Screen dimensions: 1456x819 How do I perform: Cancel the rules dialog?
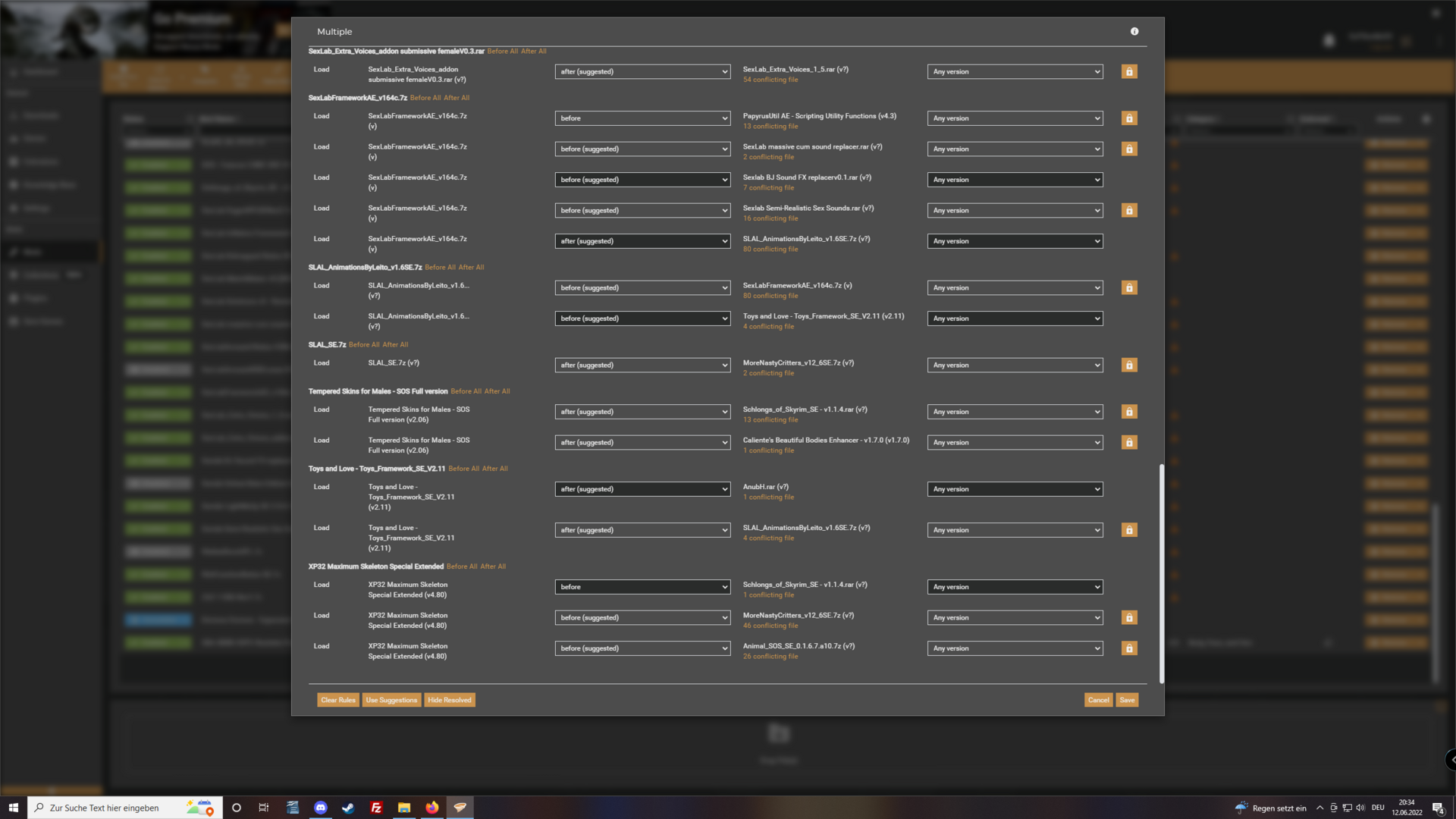click(1099, 700)
